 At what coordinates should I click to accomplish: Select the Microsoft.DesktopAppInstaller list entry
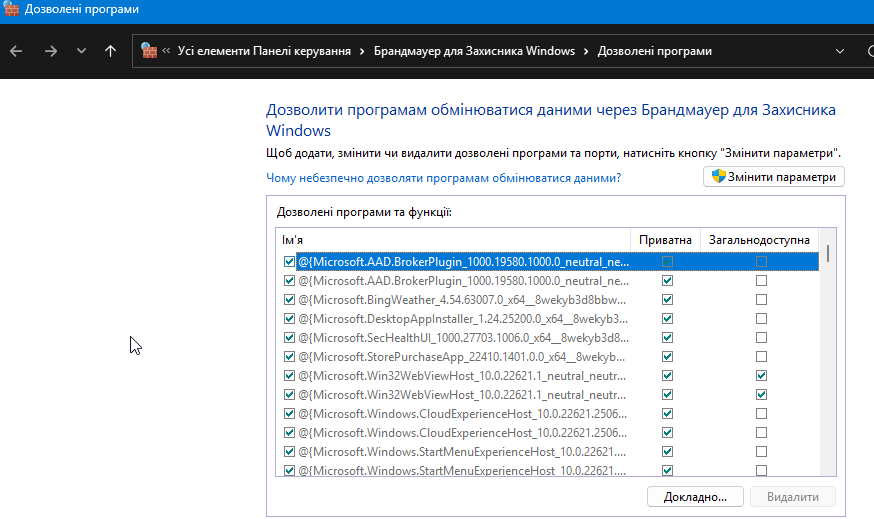(x=463, y=319)
